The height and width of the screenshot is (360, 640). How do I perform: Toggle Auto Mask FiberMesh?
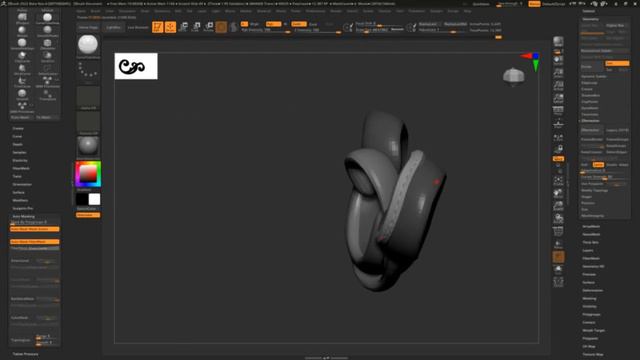click(x=35, y=242)
